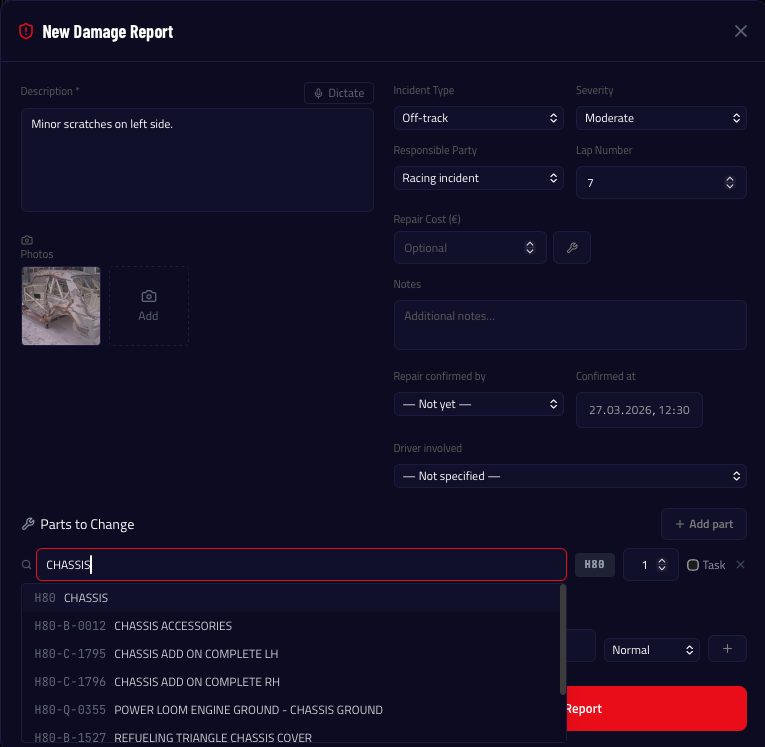This screenshot has height=747, width=765.
Task: Click the Lap Number stepper arrows
Action: (x=729, y=183)
